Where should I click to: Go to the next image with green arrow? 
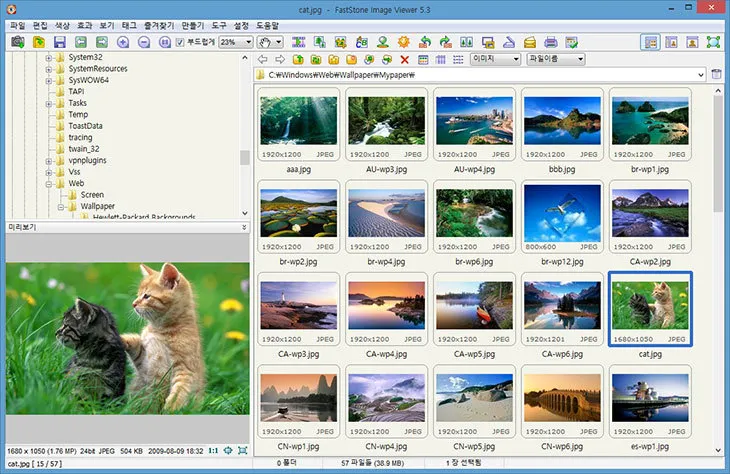(102, 42)
